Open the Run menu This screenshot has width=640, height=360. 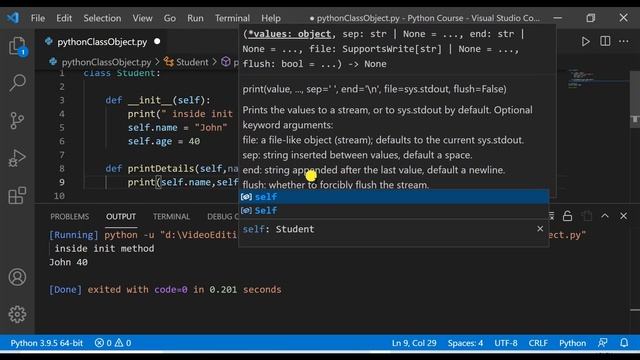pos(195,18)
